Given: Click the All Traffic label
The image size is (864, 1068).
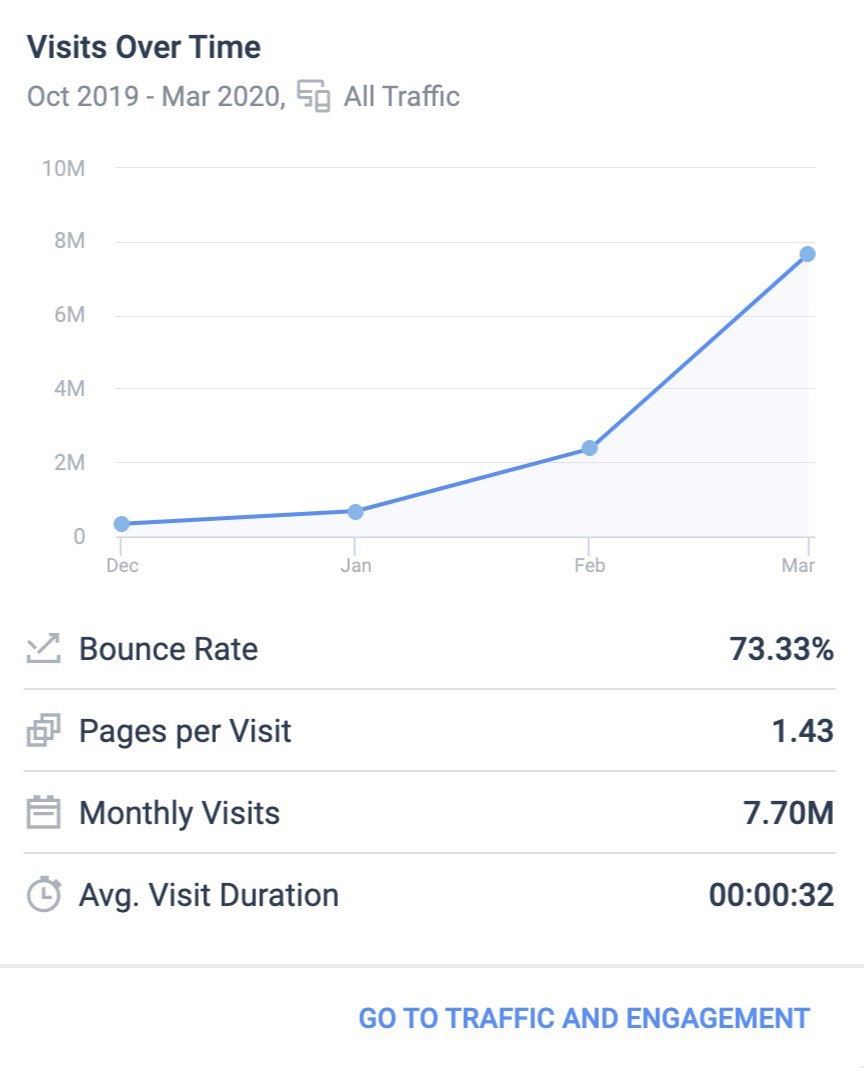Looking at the screenshot, I should (401, 97).
